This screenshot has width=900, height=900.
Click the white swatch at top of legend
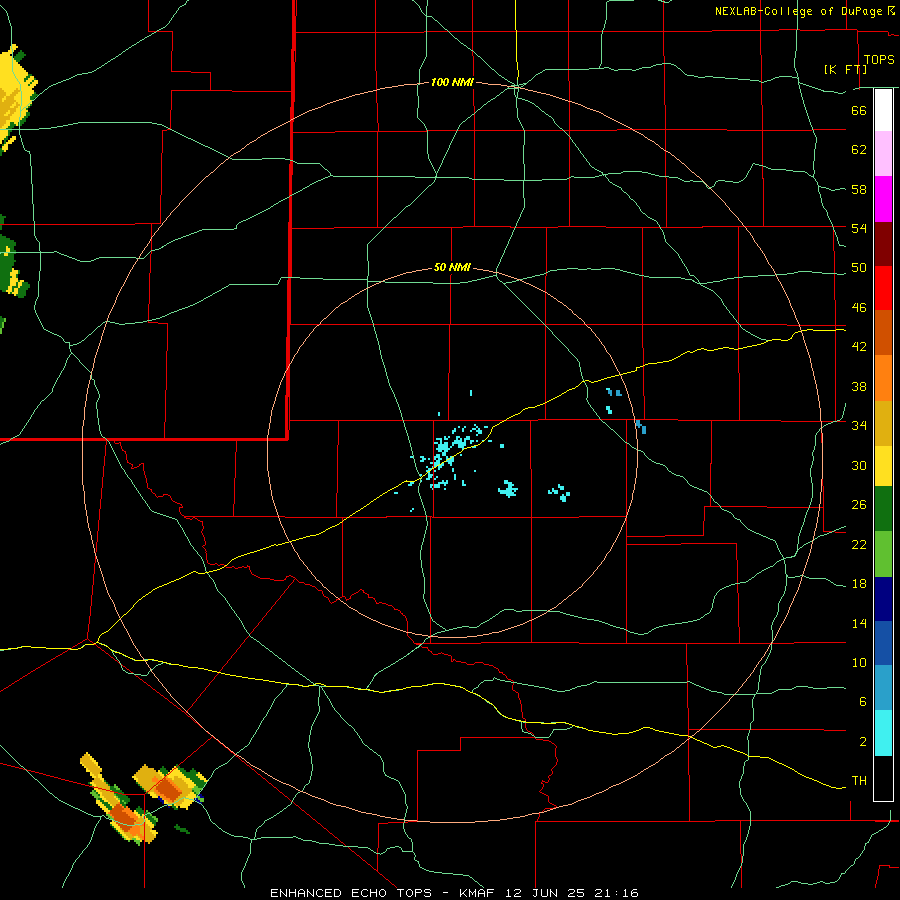[883, 110]
